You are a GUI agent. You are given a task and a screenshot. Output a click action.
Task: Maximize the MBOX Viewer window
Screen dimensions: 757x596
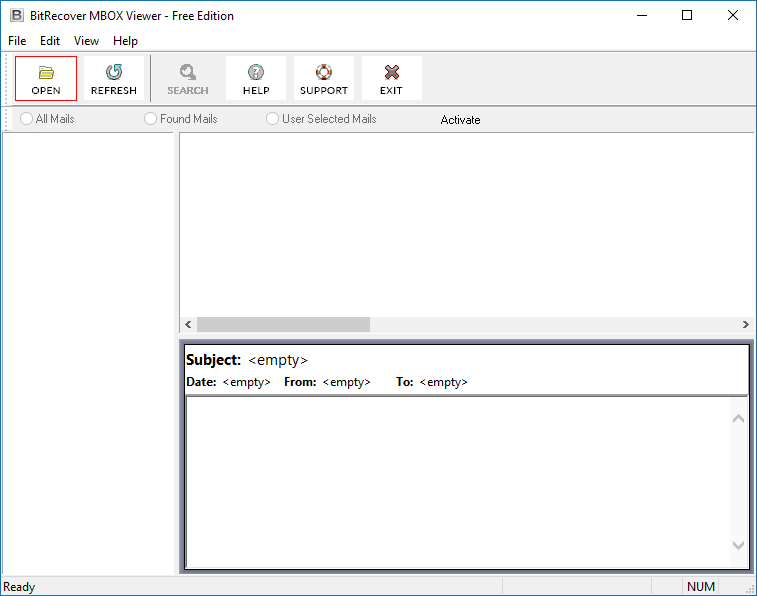coord(687,15)
